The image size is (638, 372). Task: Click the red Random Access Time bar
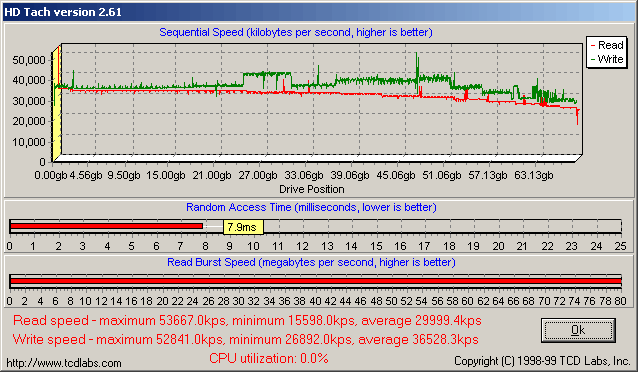pos(106,226)
